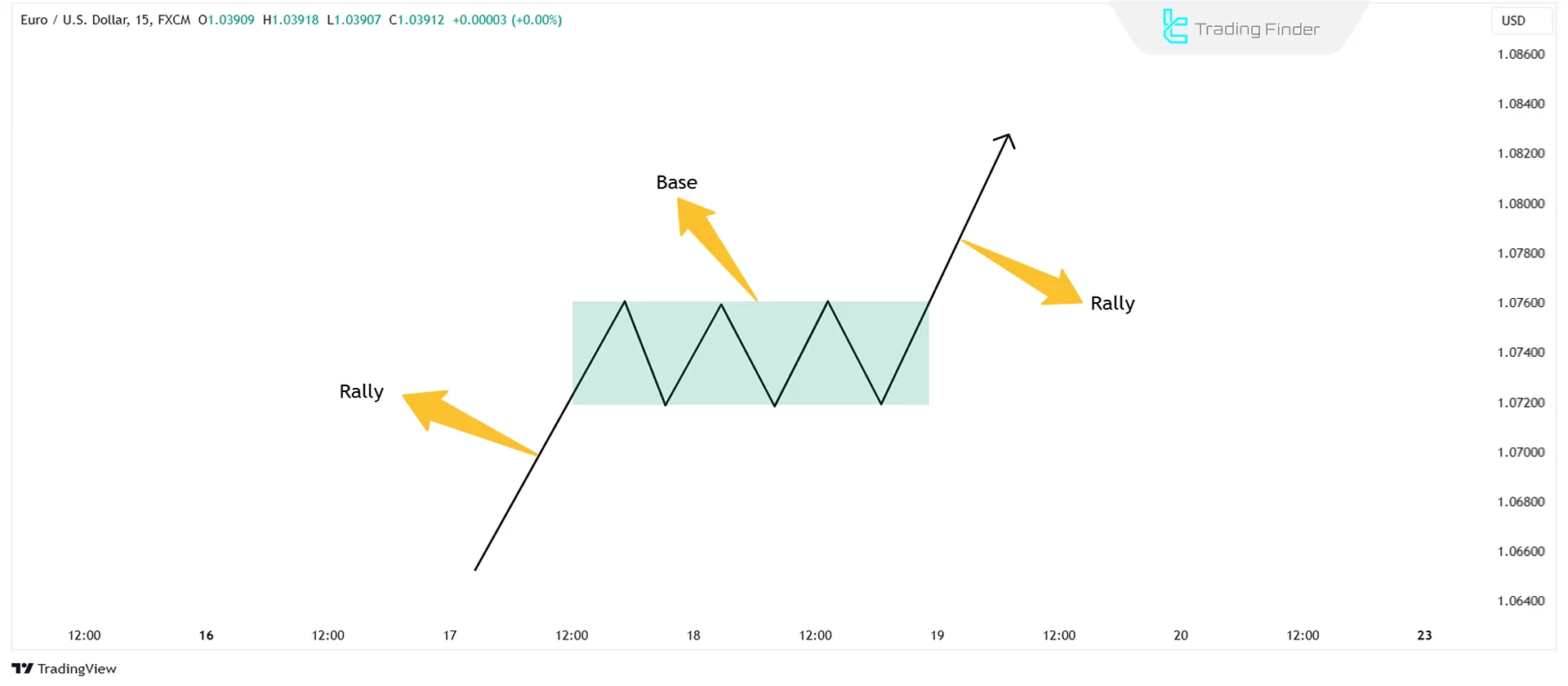Click the 1.06400 price axis label
1568x686 pixels.
tap(1521, 601)
